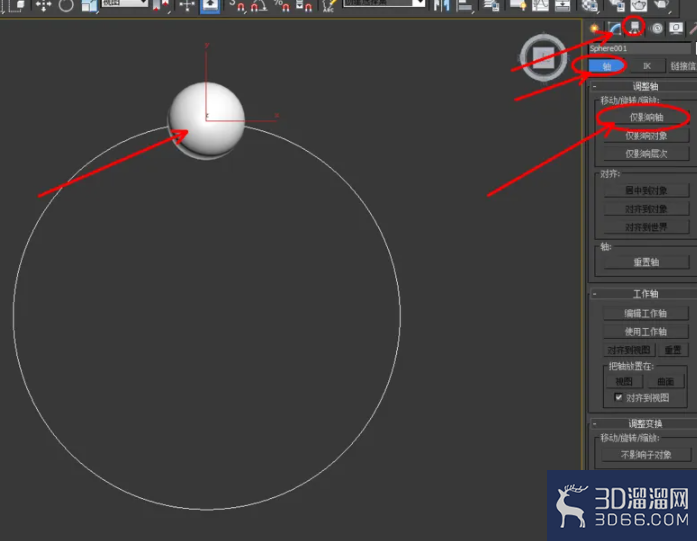This screenshot has height=541, width=697.
Task: Toggle the 3D Snaps magnet icon
Action: pyautogui.click(x=237, y=5)
